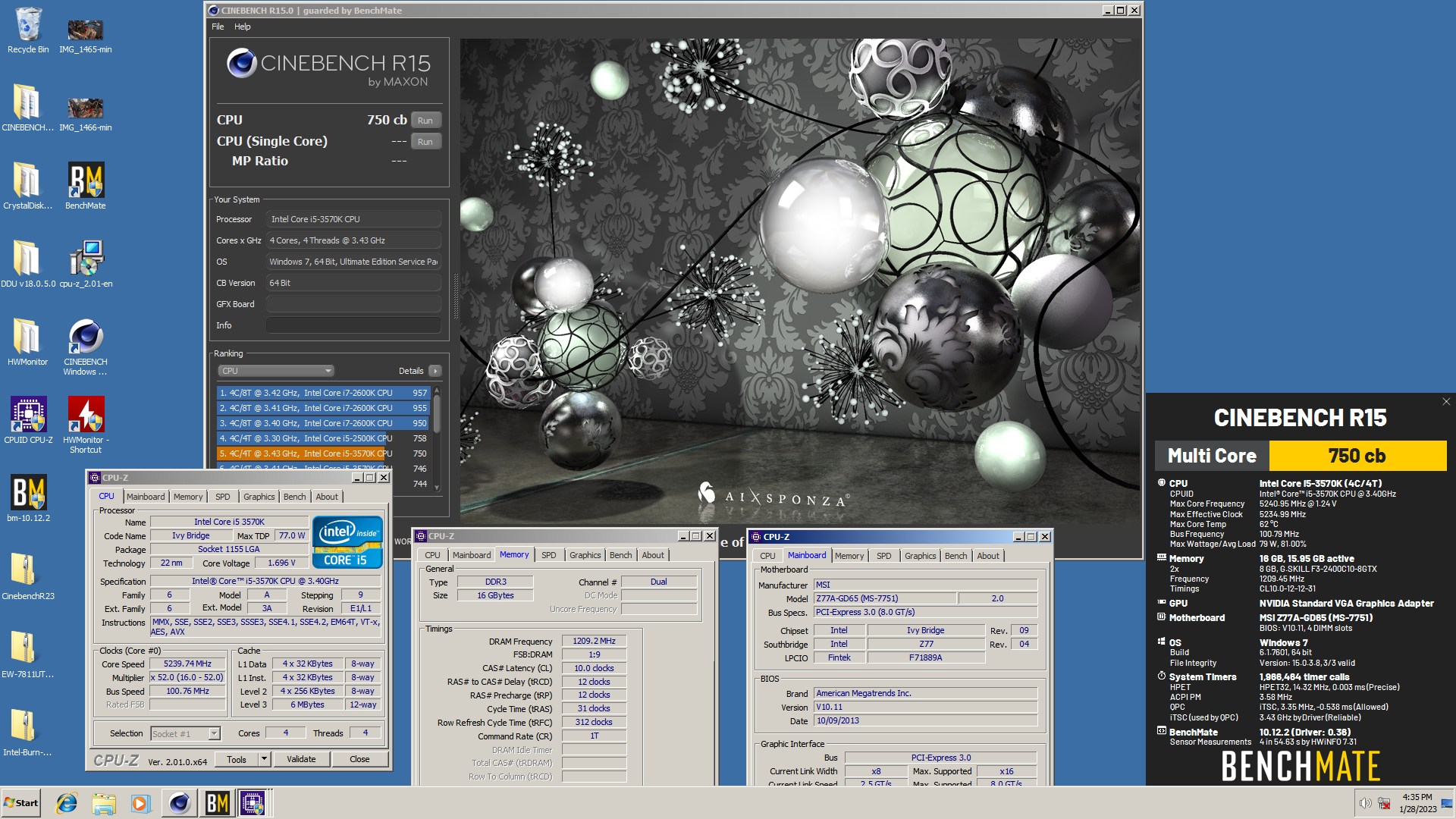Run the CPU Single Core benchmark
Screen dimensions: 1456x819
[425, 142]
